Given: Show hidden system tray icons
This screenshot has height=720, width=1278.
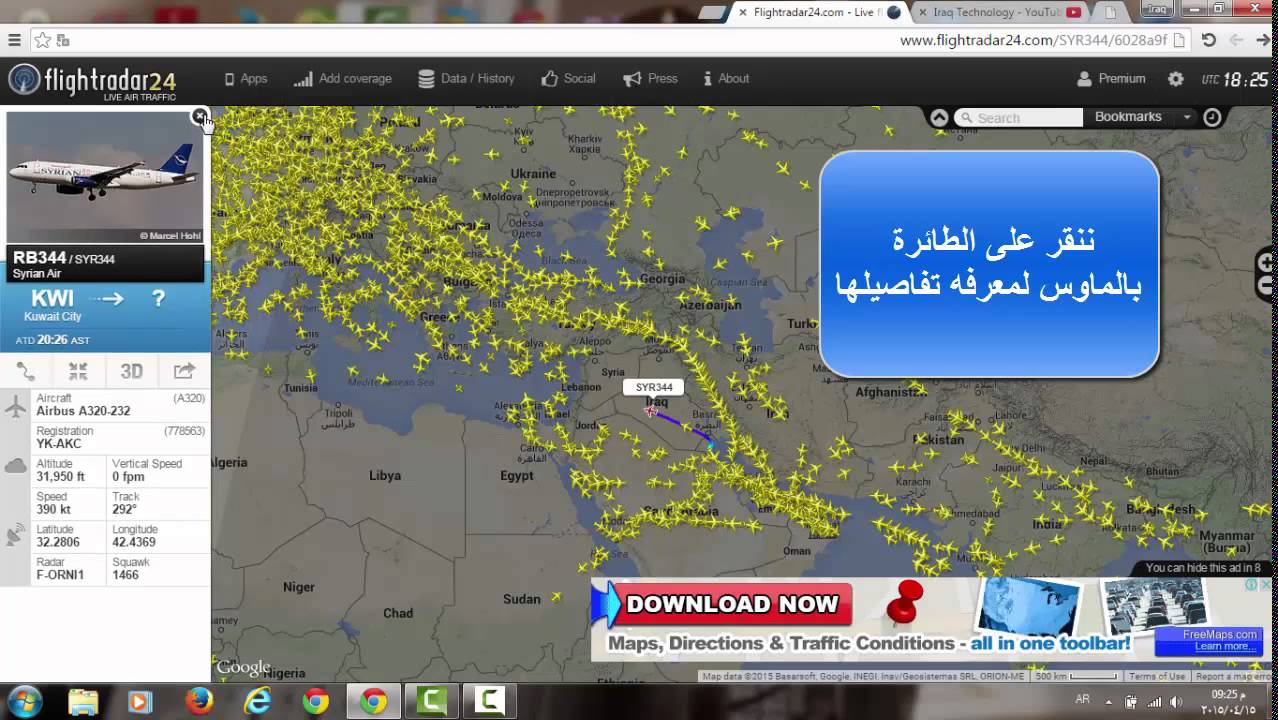Looking at the screenshot, I should (x=1110, y=701).
